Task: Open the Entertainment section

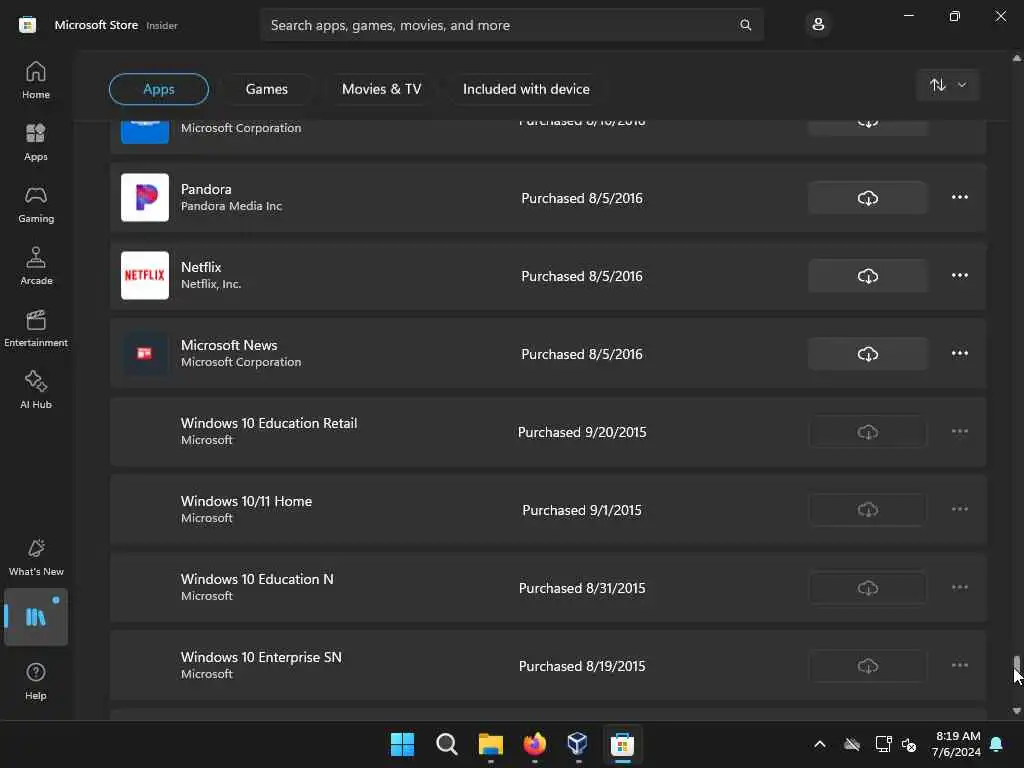Action: tap(36, 328)
